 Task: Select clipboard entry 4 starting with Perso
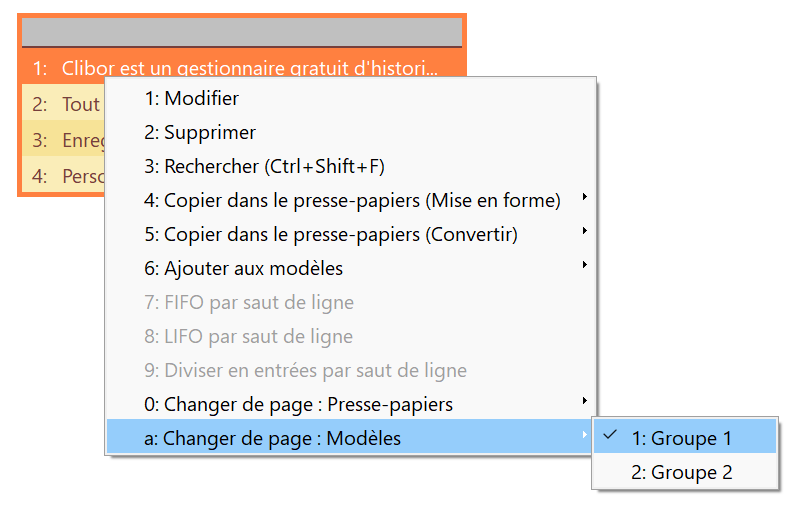(x=63, y=175)
